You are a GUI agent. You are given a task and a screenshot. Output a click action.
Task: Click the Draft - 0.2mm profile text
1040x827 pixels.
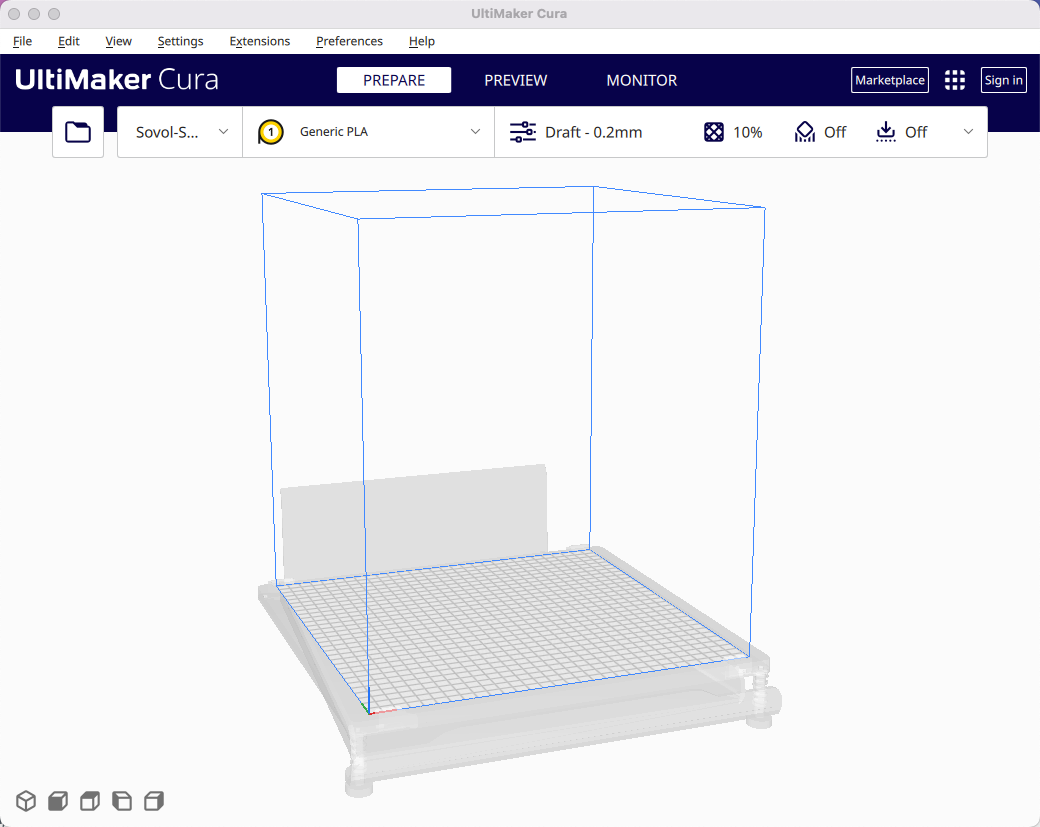coord(594,132)
